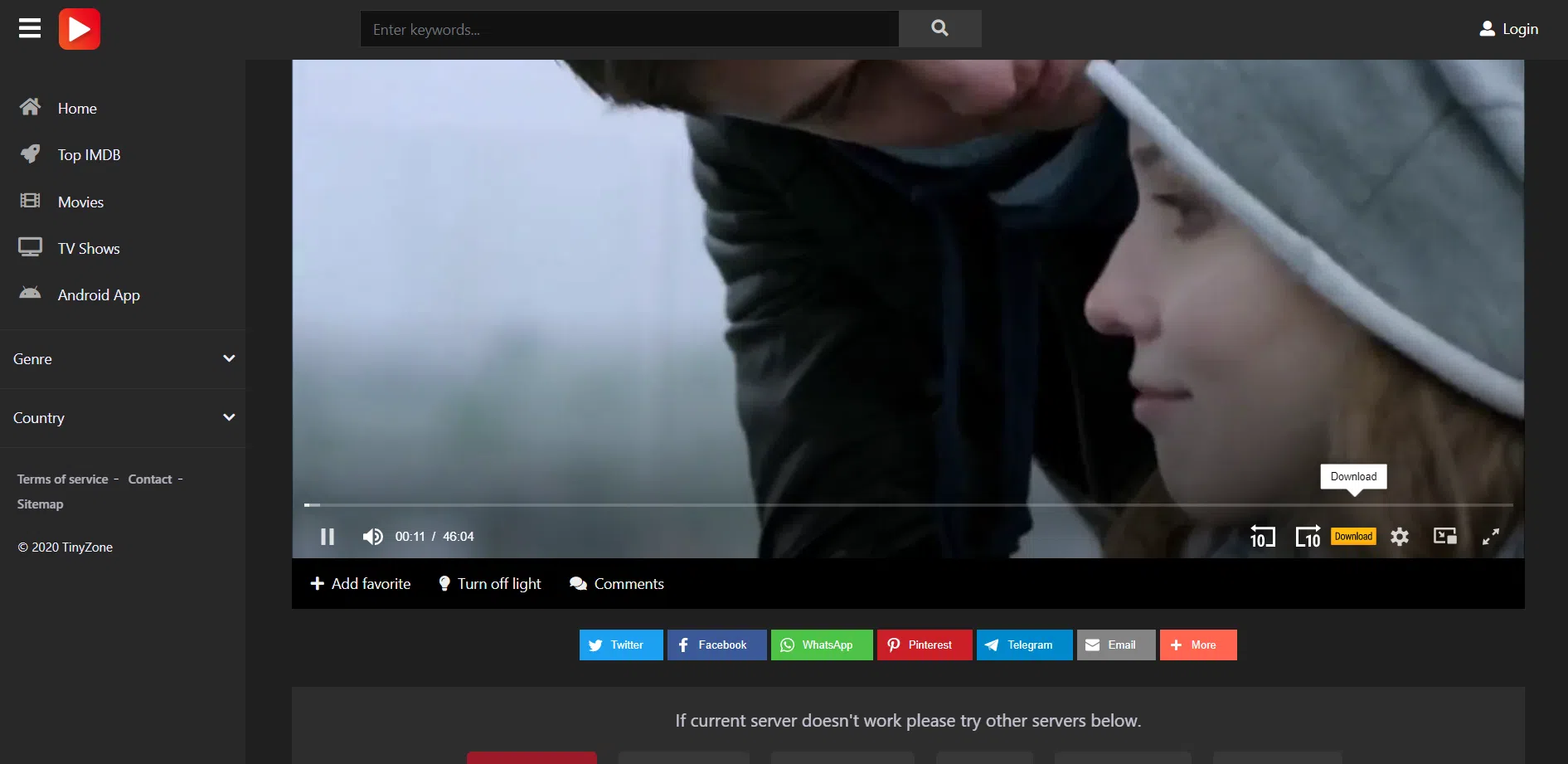The width and height of the screenshot is (1568, 764).
Task: Open Top IMDB page
Action: click(89, 155)
